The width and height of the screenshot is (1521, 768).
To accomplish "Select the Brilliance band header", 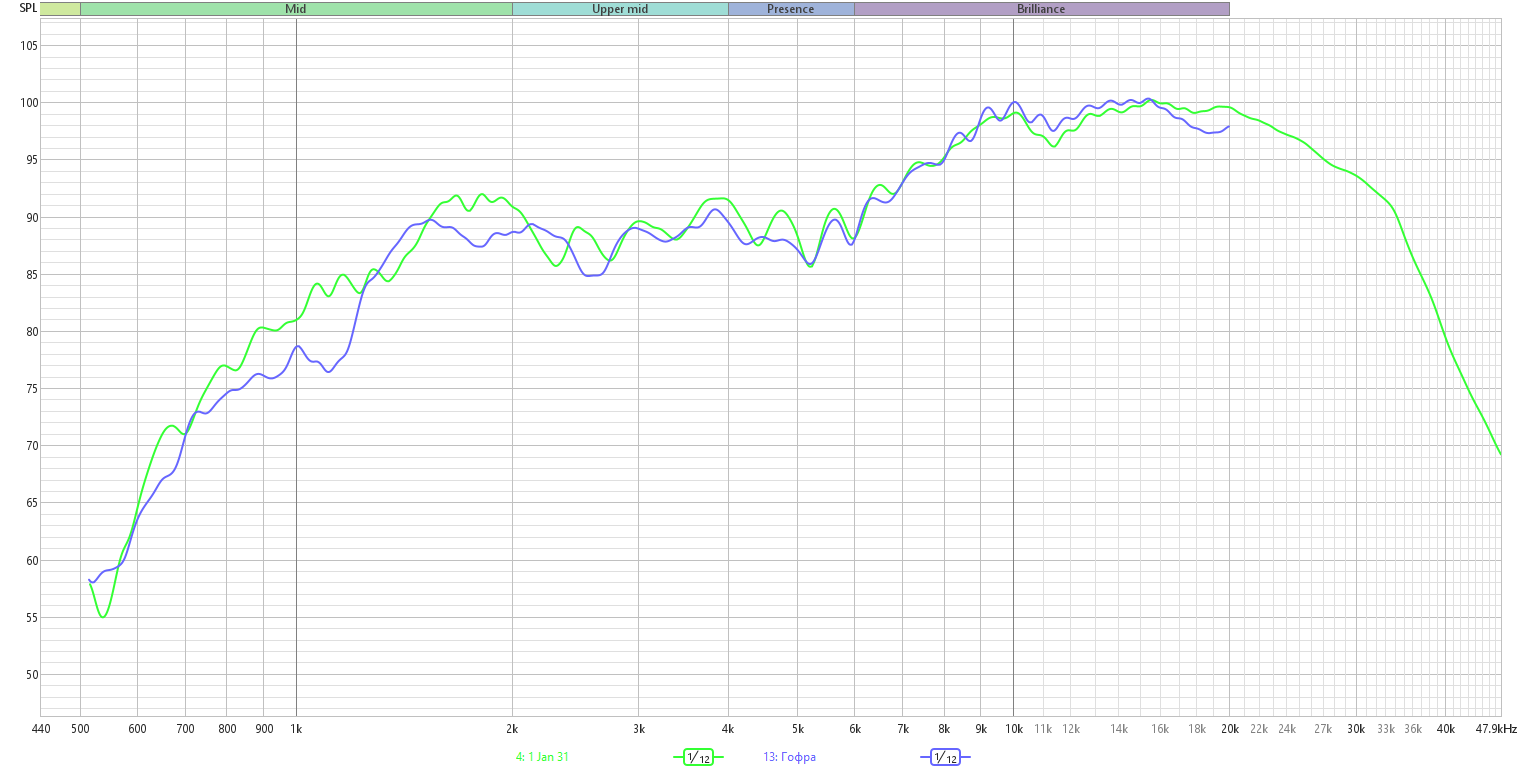I will [x=1041, y=9].
